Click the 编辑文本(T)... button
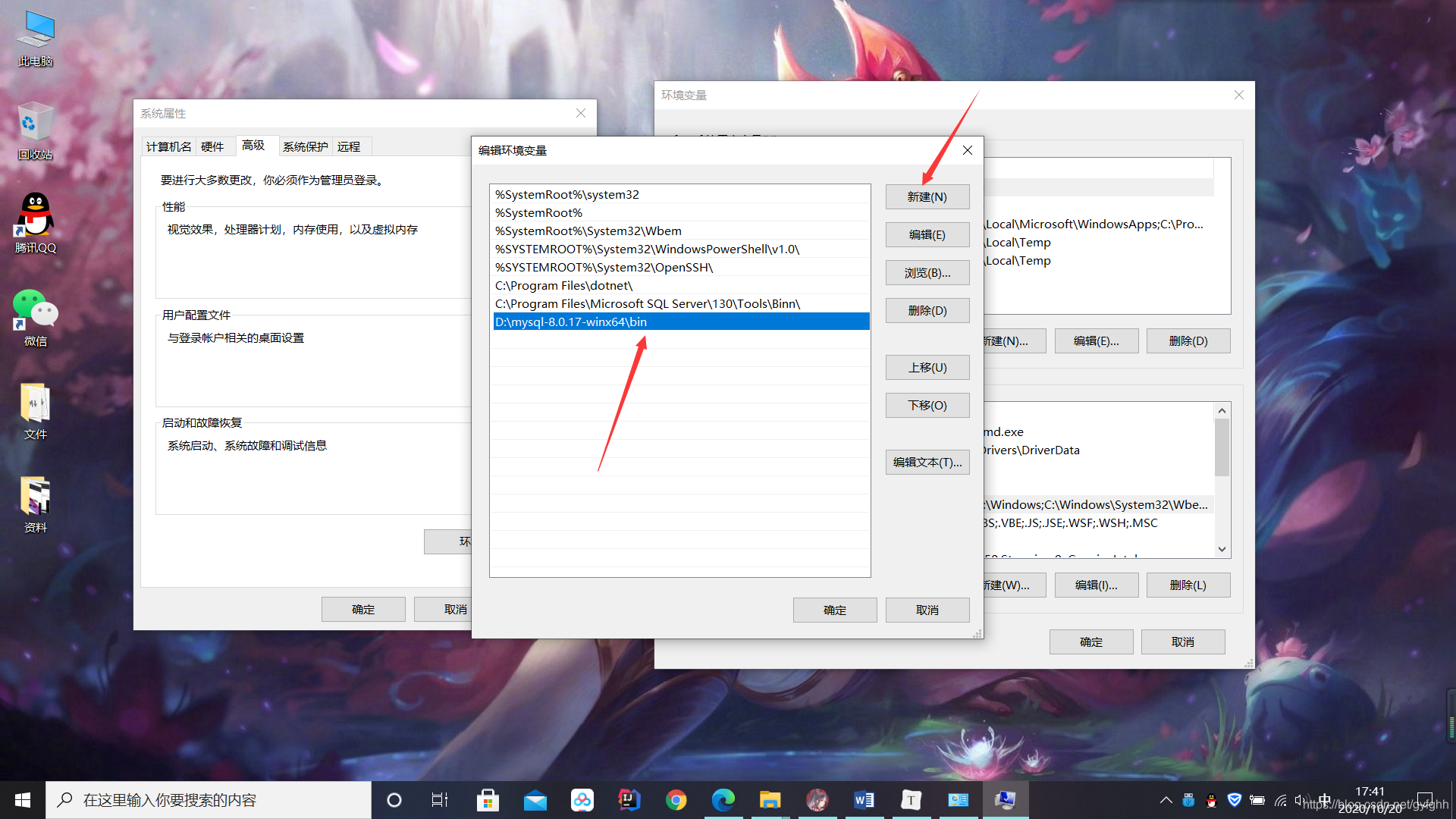The height and width of the screenshot is (819, 1456). (x=927, y=463)
